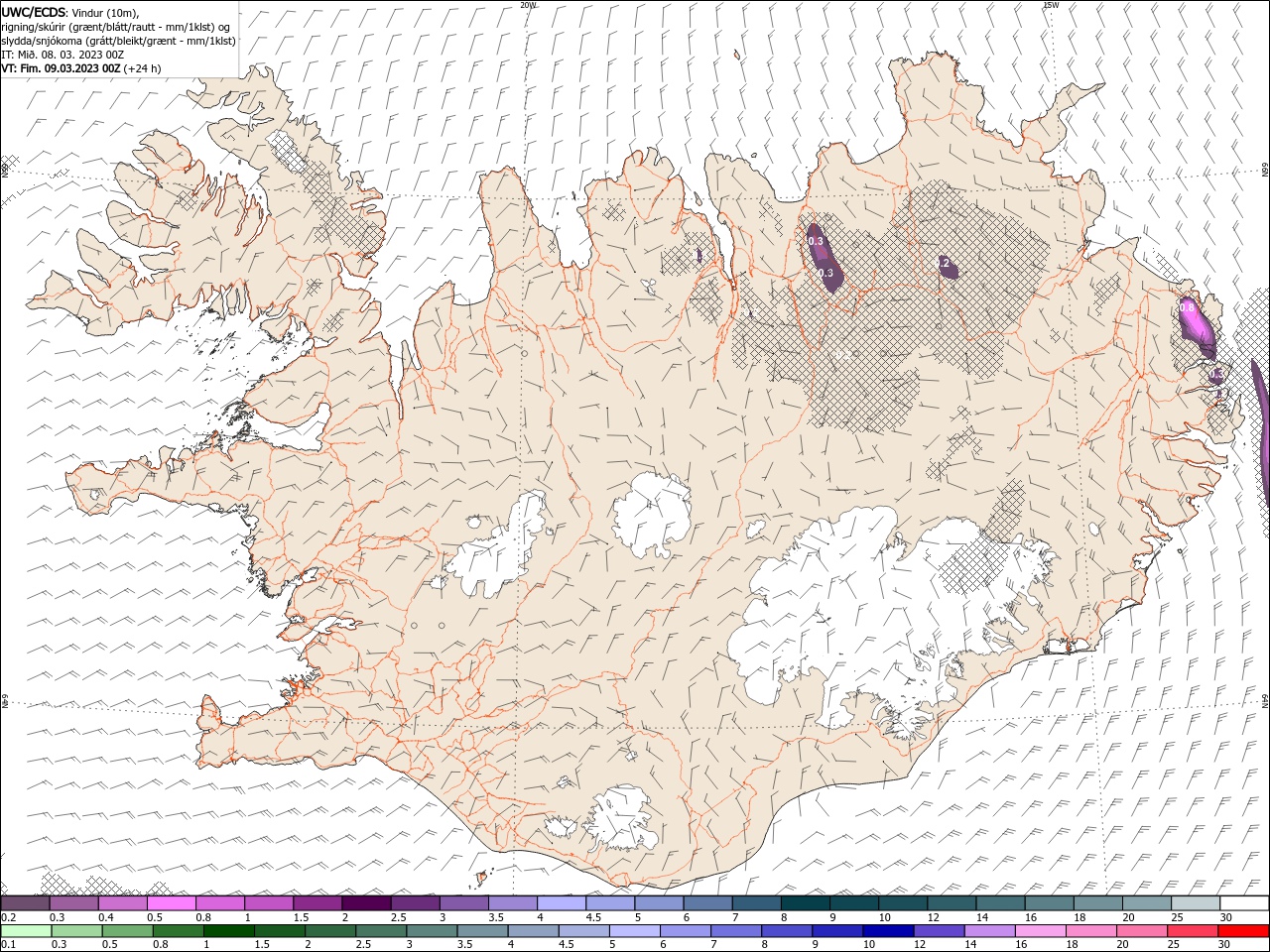The height and width of the screenshot is (952, 1270).
Task: Click the '0.1' value label in the bottom legend row
Action: (8, 945)
